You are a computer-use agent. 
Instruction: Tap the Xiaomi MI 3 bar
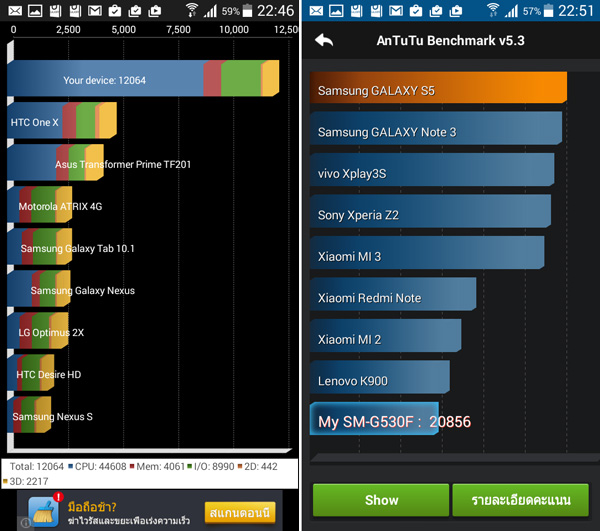427,253
